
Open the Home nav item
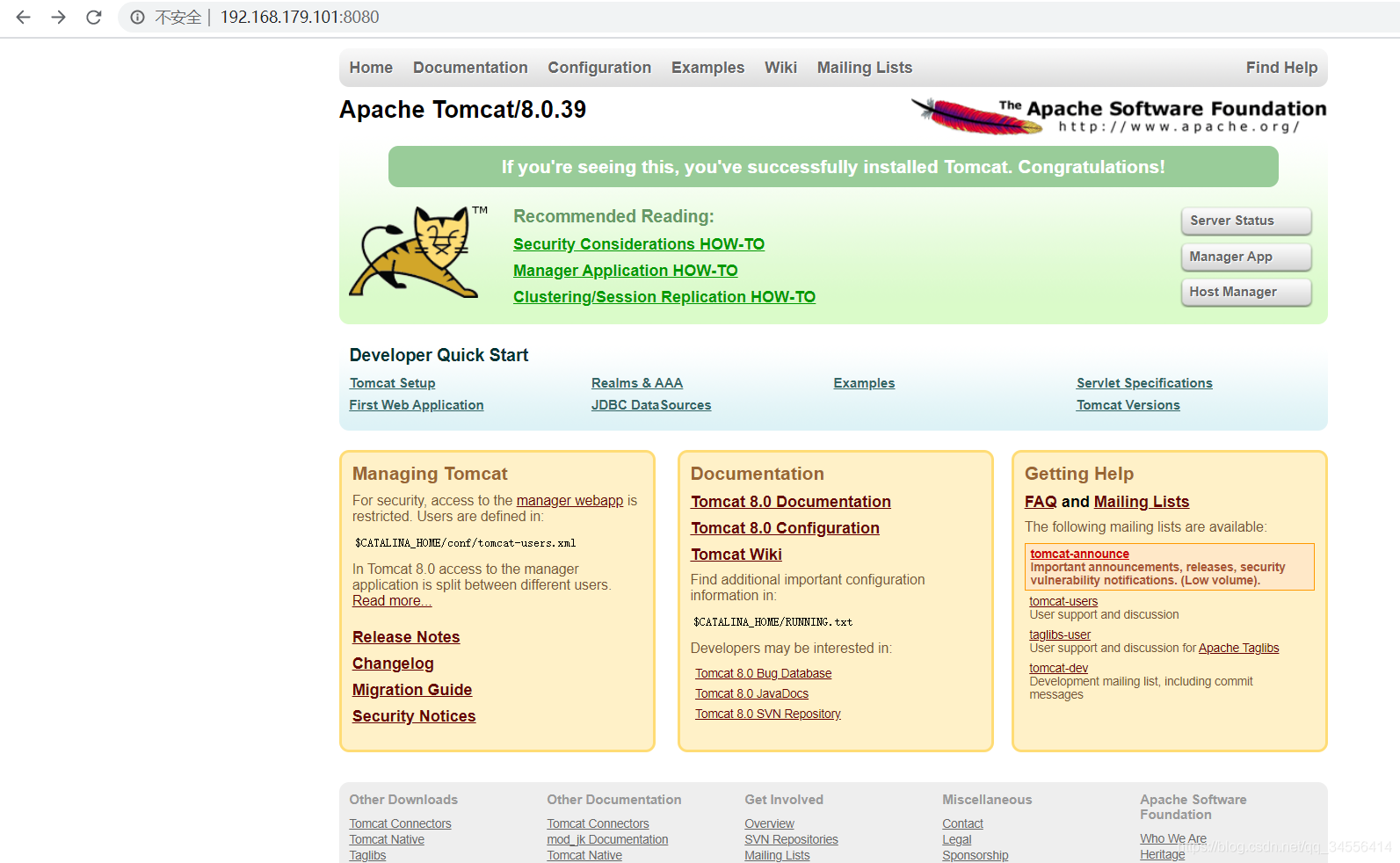(371, 68)
